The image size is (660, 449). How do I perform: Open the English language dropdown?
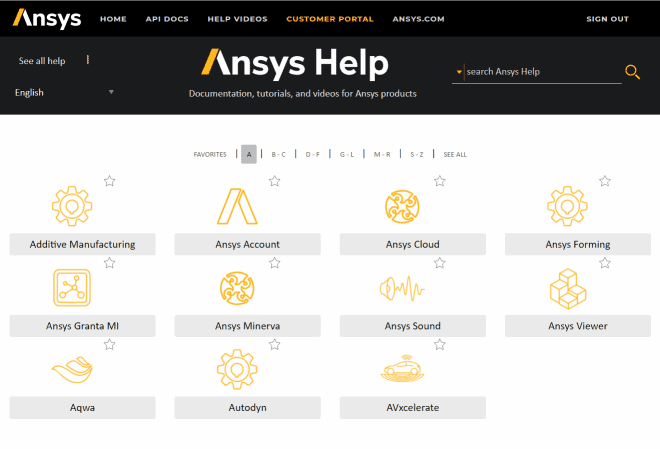tap(64, 92)
